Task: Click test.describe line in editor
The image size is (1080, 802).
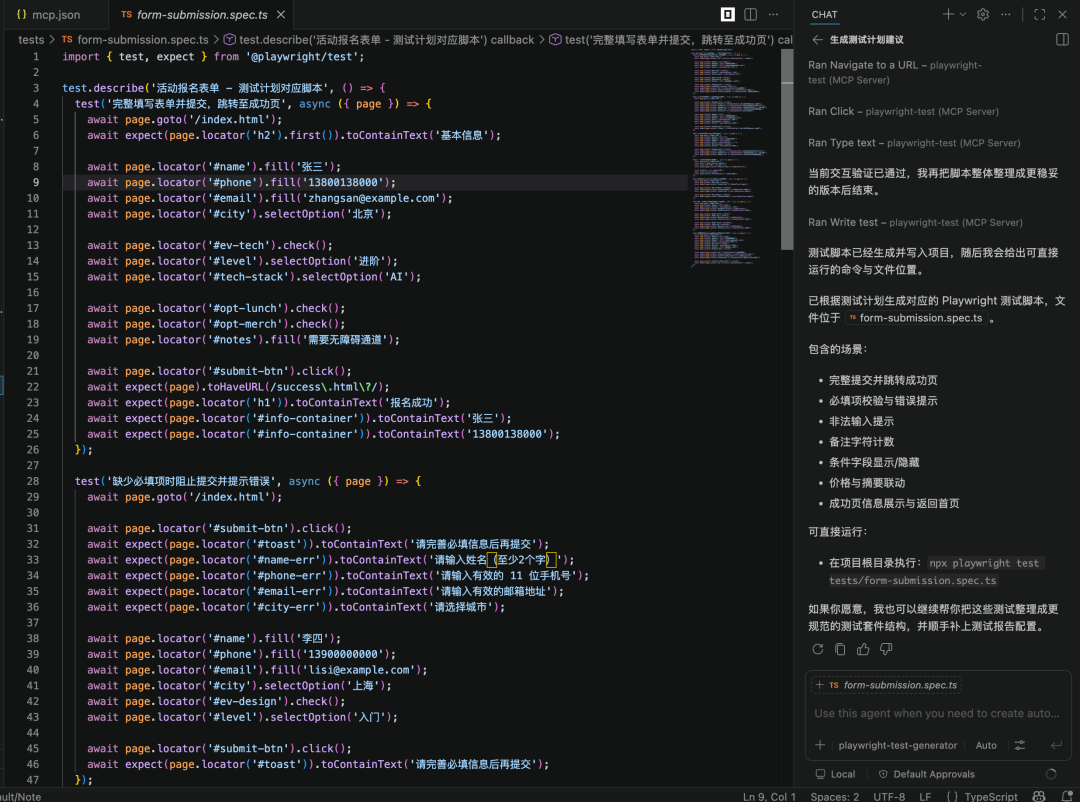Action: 224,88
